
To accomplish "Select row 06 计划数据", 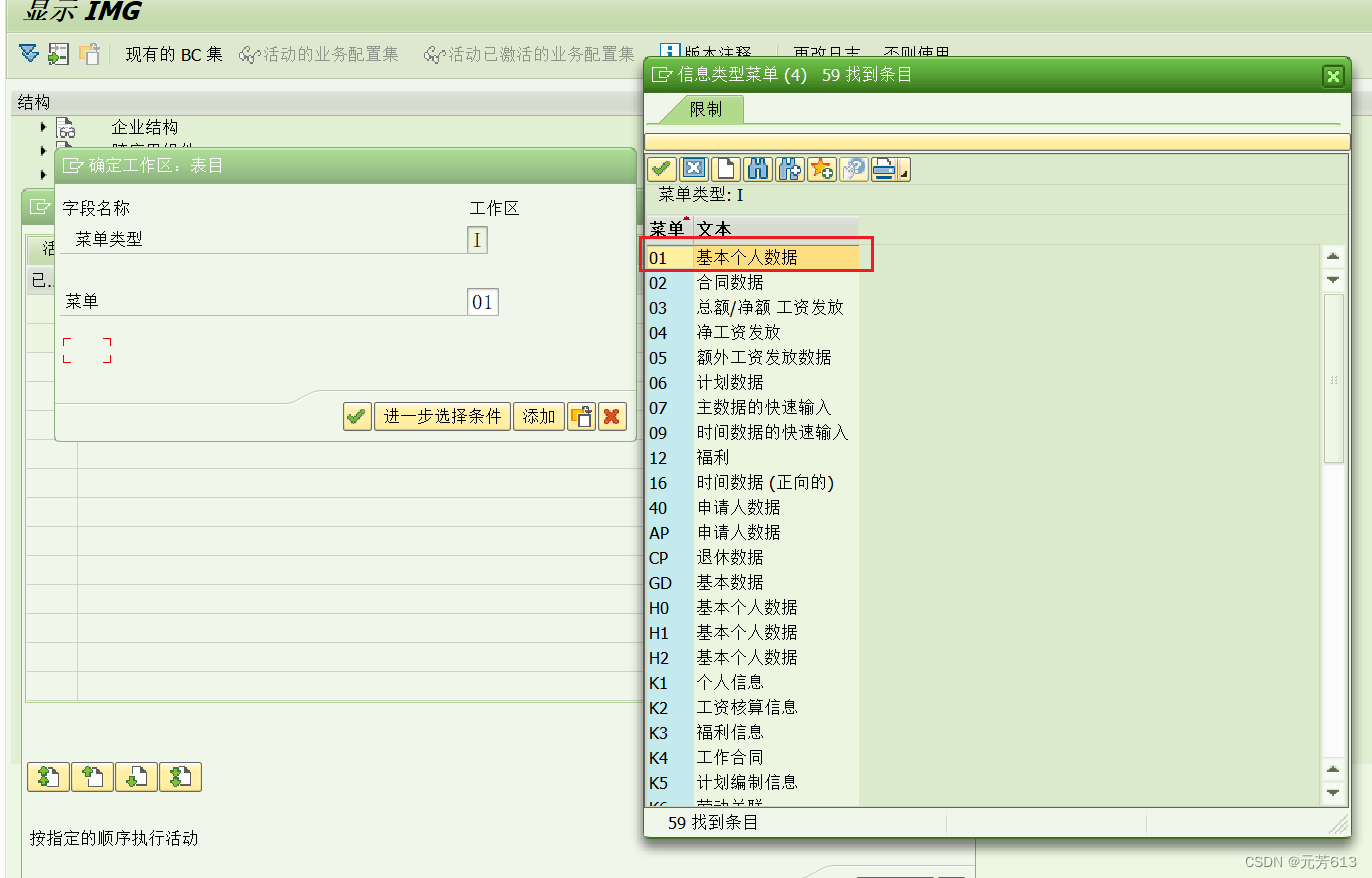I will point(752,383).
